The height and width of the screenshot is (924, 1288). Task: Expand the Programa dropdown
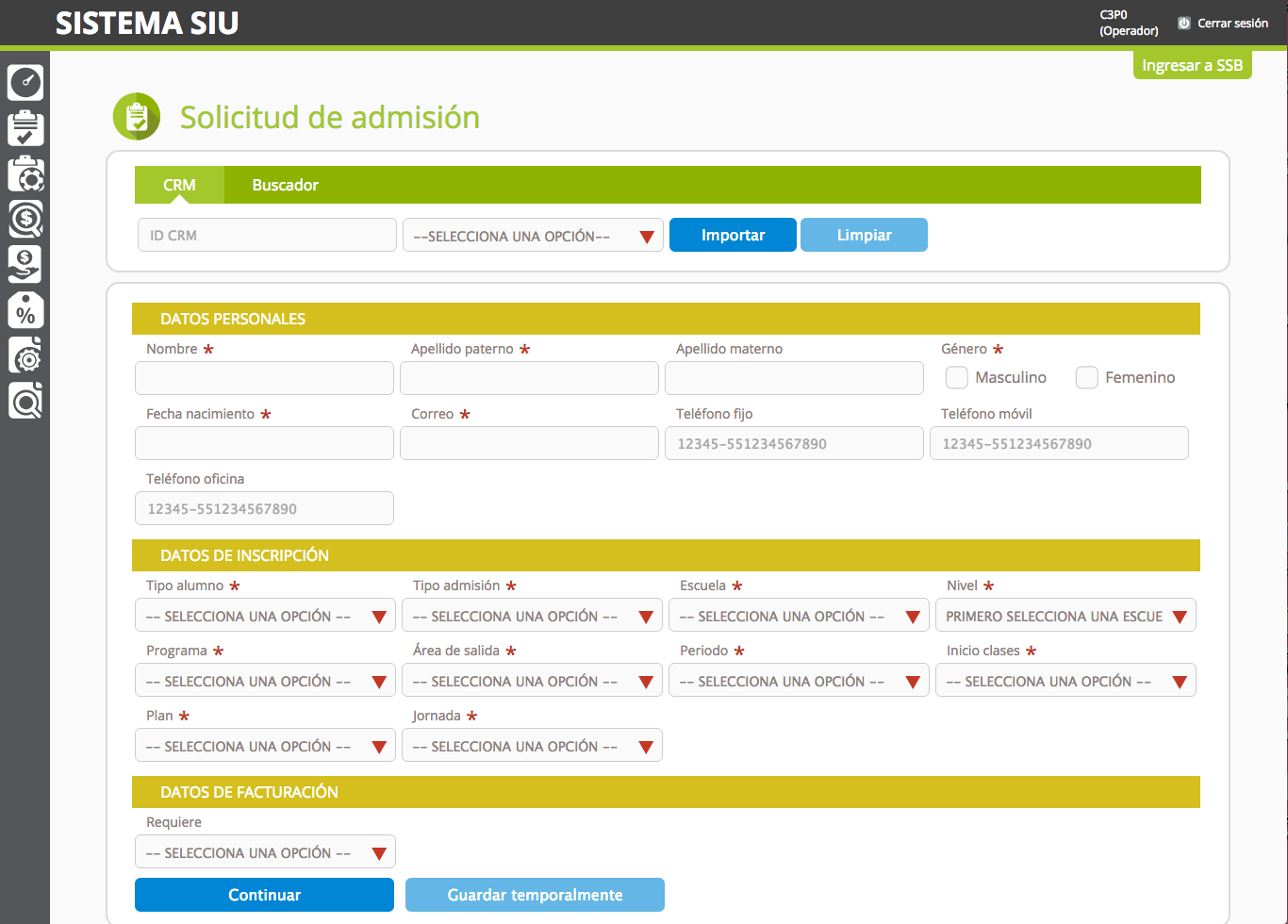tap(265, 681)
